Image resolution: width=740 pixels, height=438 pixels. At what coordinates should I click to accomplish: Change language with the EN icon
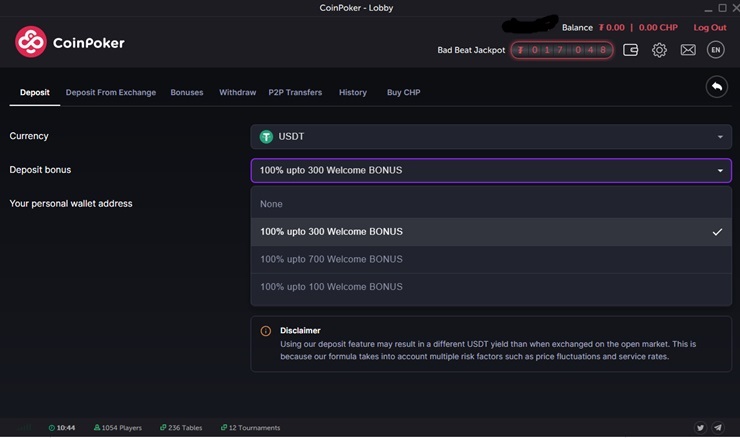pyautogui.click(x=715, y=50)
